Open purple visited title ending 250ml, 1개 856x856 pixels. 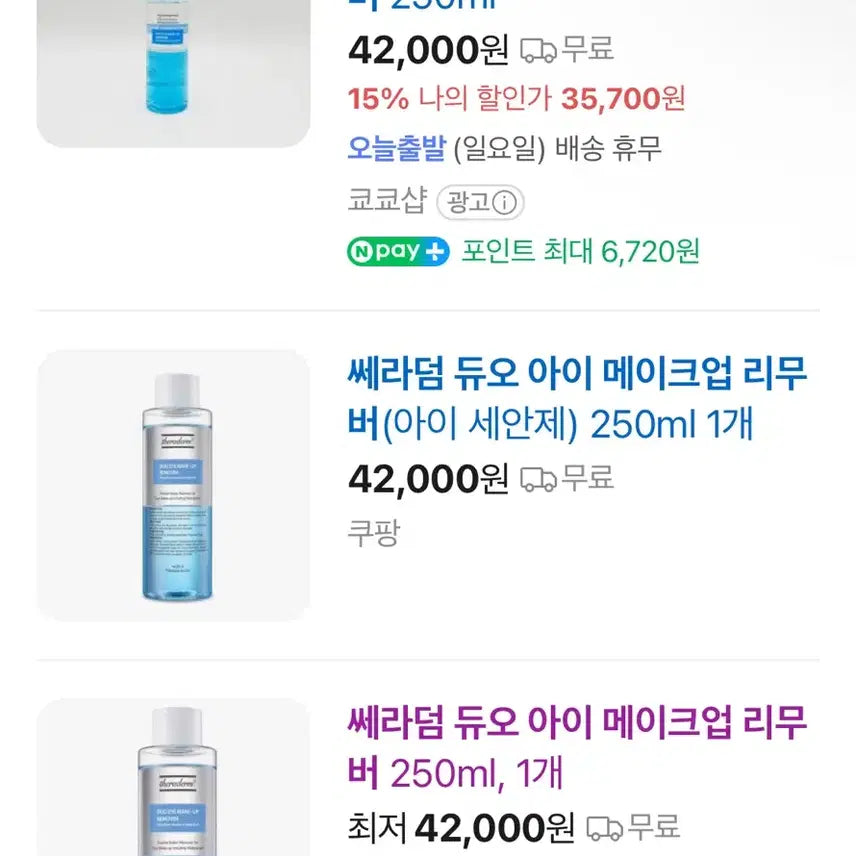tap(577, 746)
